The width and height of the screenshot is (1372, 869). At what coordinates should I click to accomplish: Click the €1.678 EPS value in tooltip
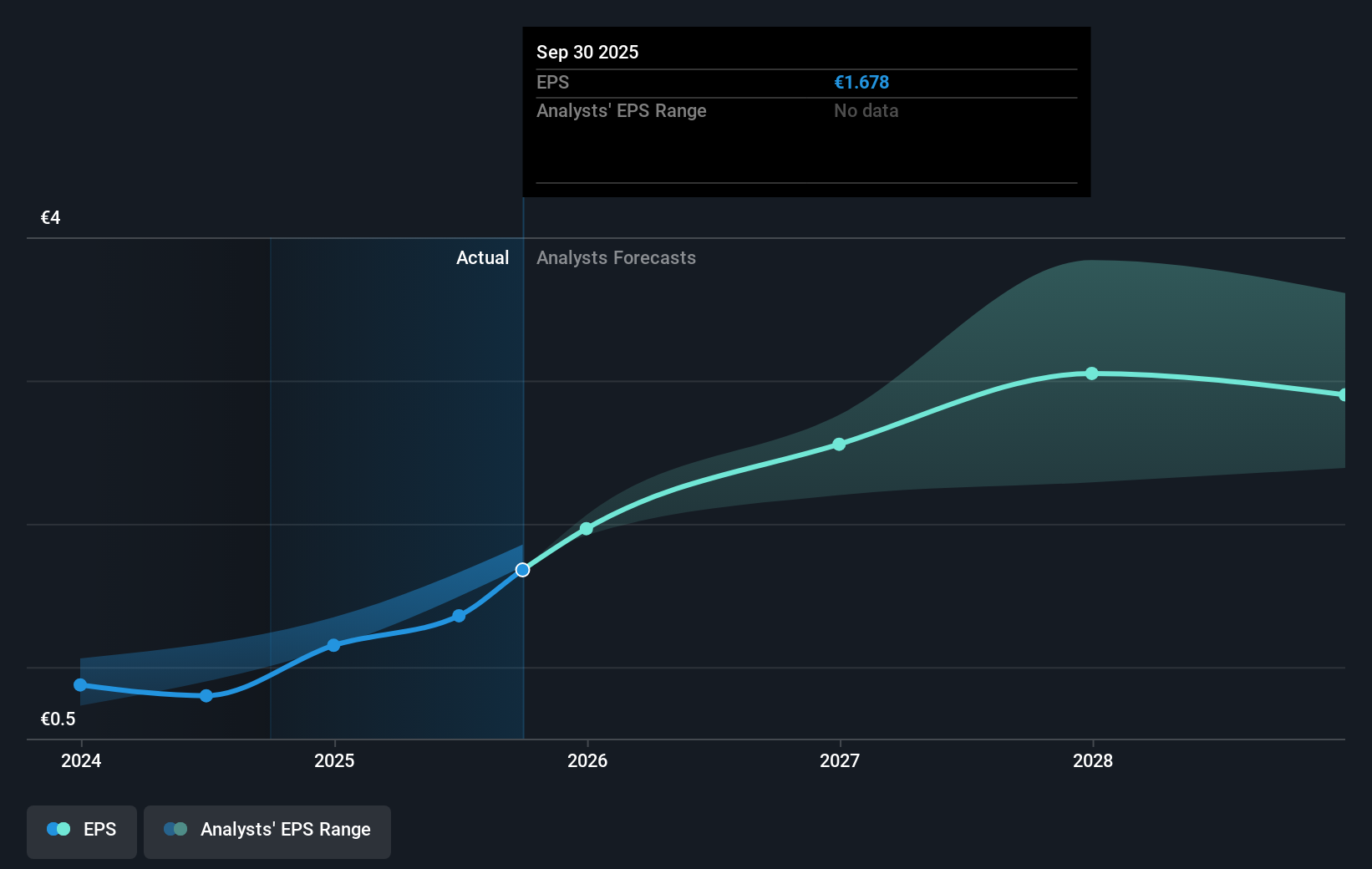pos(861,83)
